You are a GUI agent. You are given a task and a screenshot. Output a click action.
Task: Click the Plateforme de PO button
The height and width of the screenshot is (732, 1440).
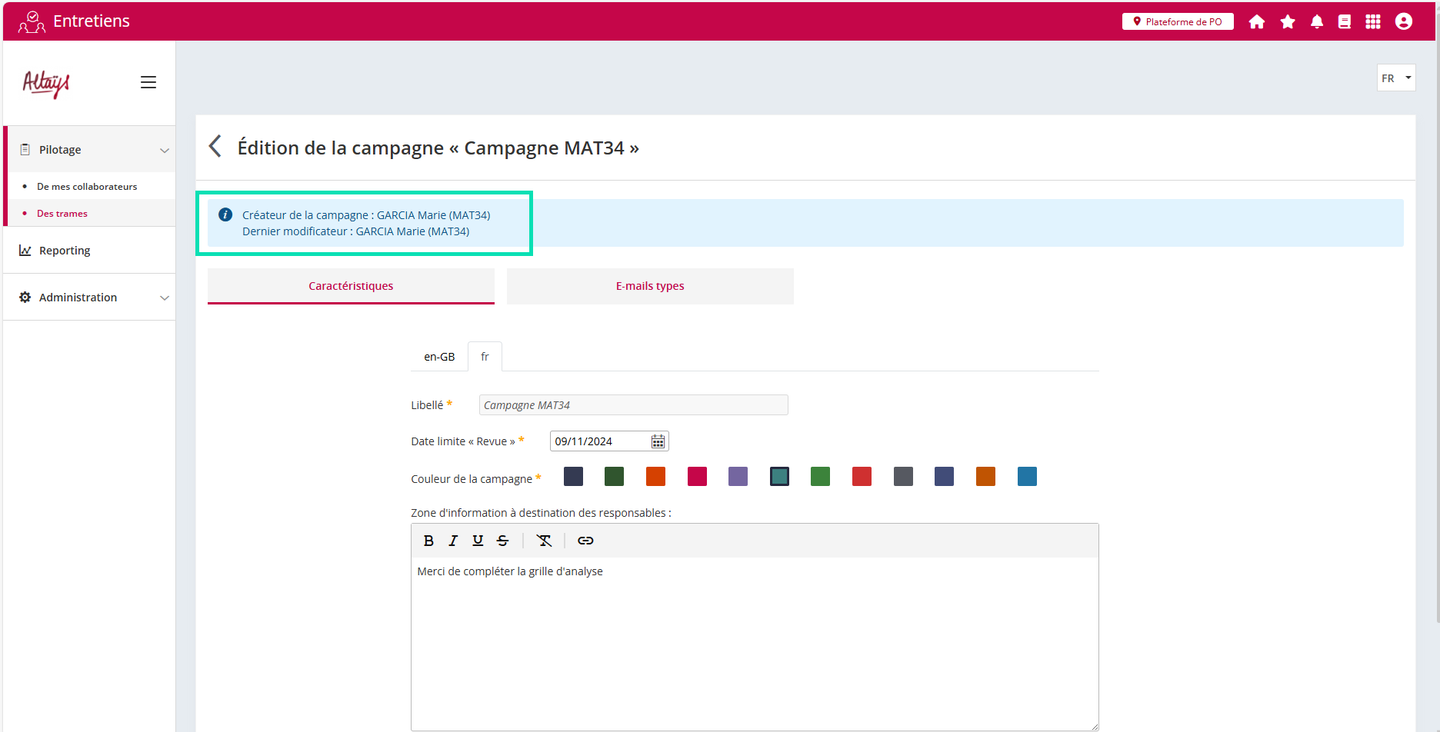pos(1177,21)
